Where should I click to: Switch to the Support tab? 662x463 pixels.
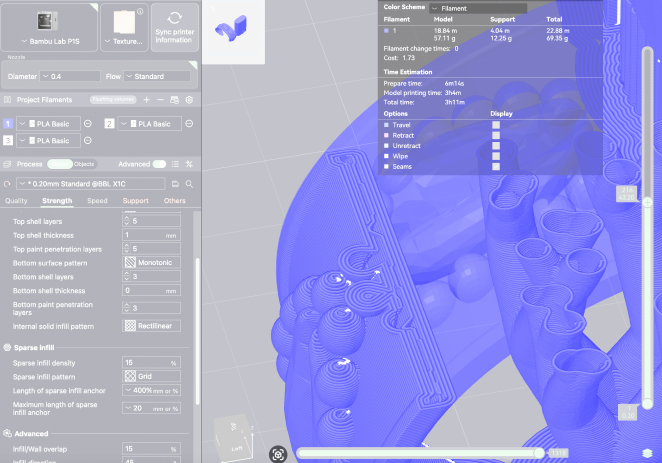(x=135, y=200)
